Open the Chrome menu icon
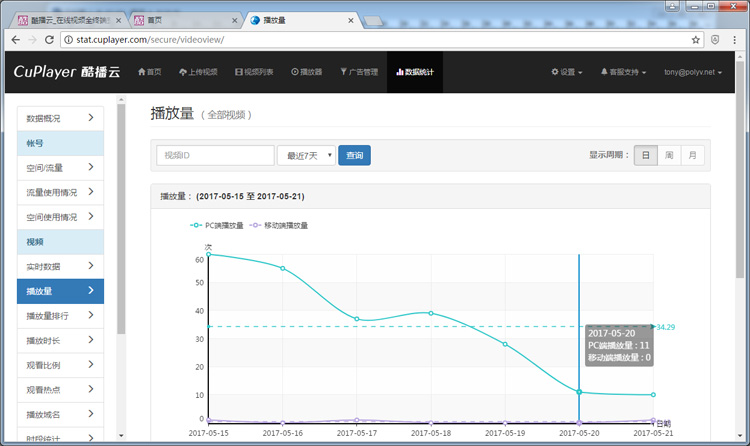 [736, 40]
